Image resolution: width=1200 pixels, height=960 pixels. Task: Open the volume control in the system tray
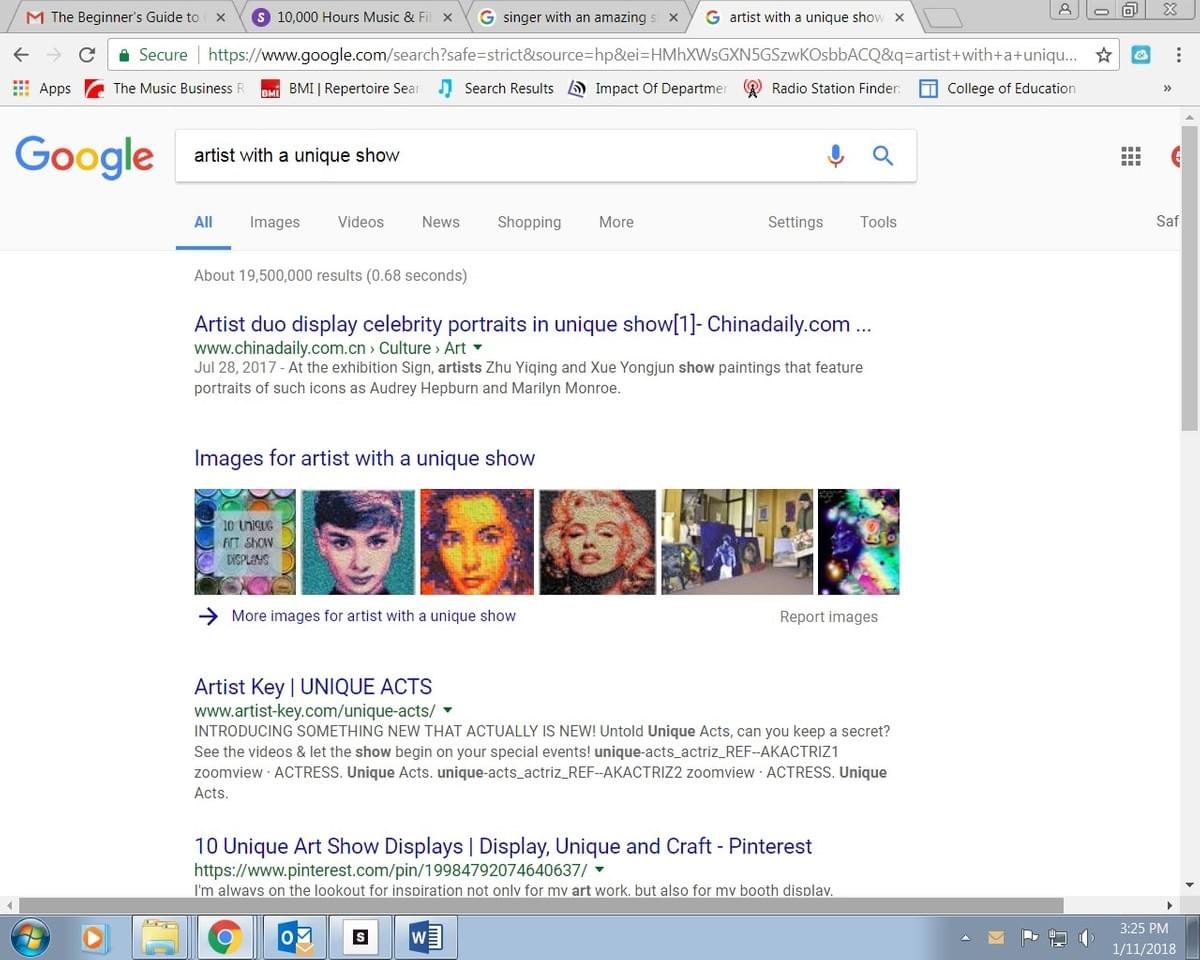pyautogui.click(x=1085, y=938)
